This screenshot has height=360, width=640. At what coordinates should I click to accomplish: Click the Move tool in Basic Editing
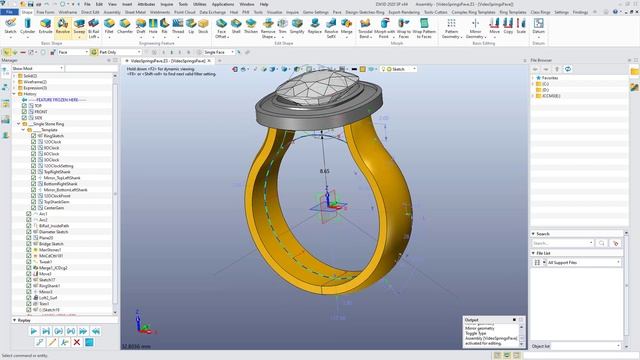pyautogui.click(x=495, y=27)
